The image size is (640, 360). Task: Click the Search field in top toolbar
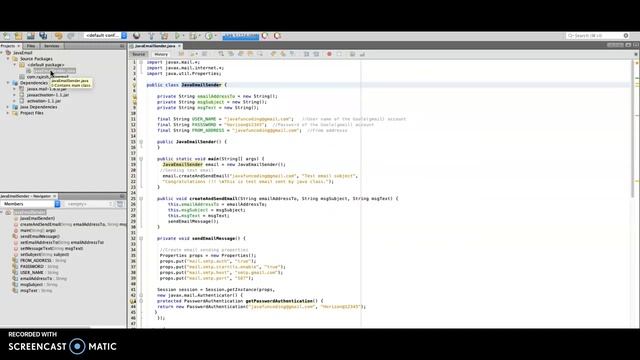pos(598,36)
